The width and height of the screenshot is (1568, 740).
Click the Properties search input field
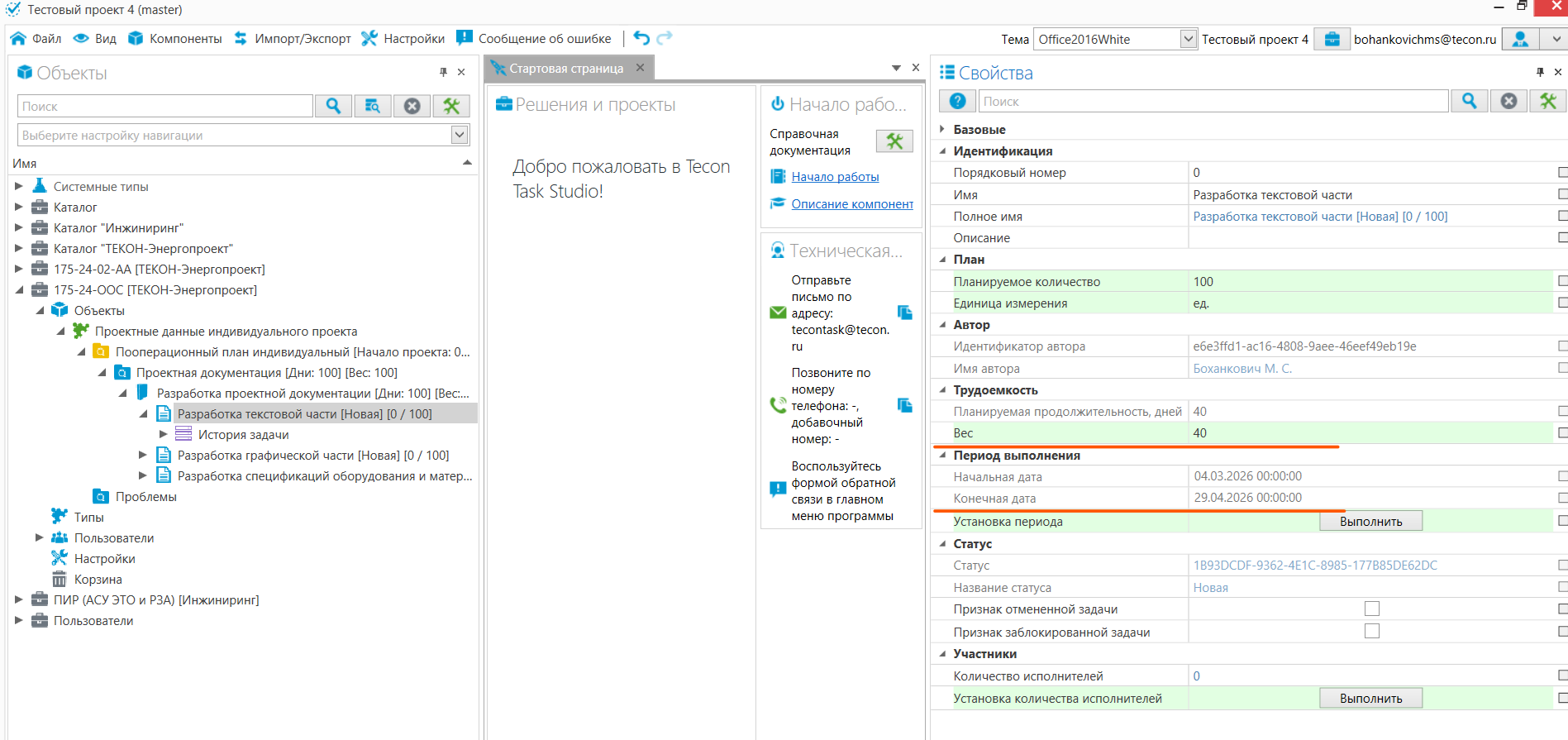1213,101
